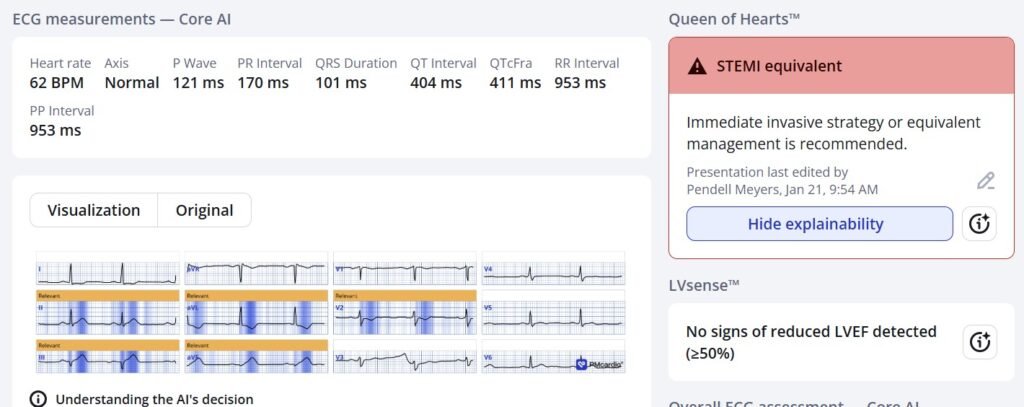Select the V4 lead ECG strip
The image size is (1024, 407).
(x=553, y=269)
